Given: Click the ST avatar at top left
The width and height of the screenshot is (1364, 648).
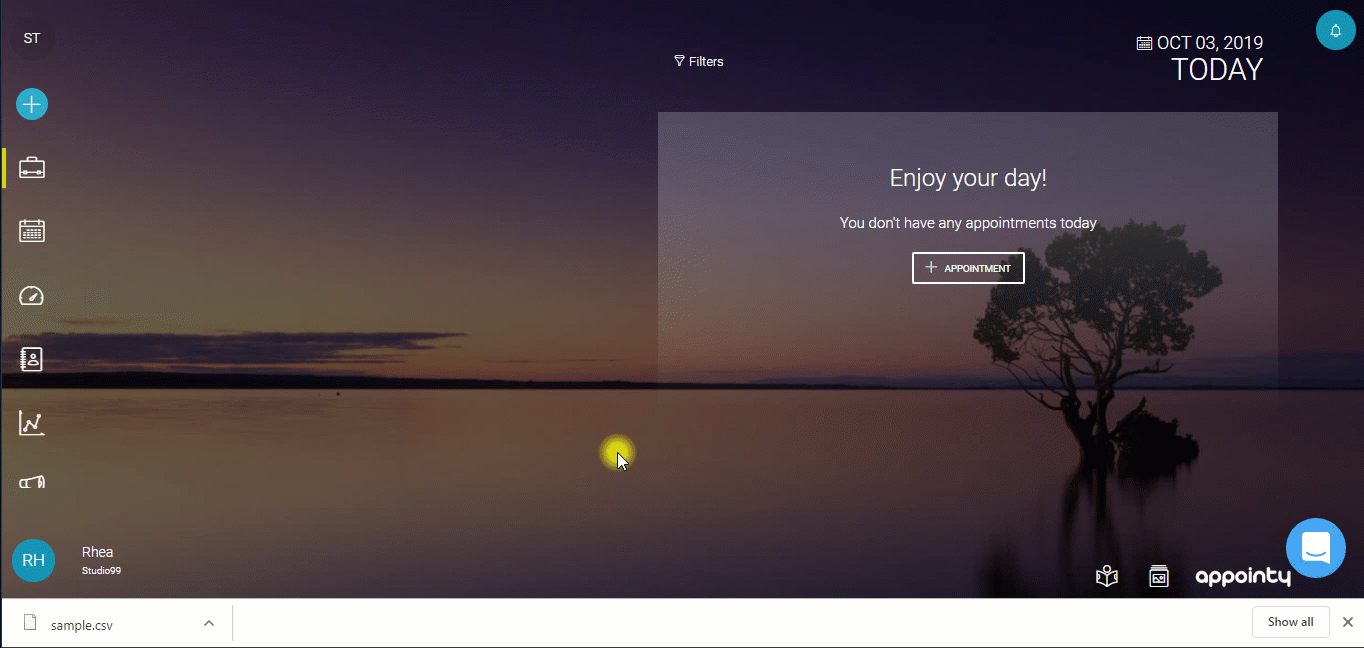Looking at the screenshot, I should point(32,38).
